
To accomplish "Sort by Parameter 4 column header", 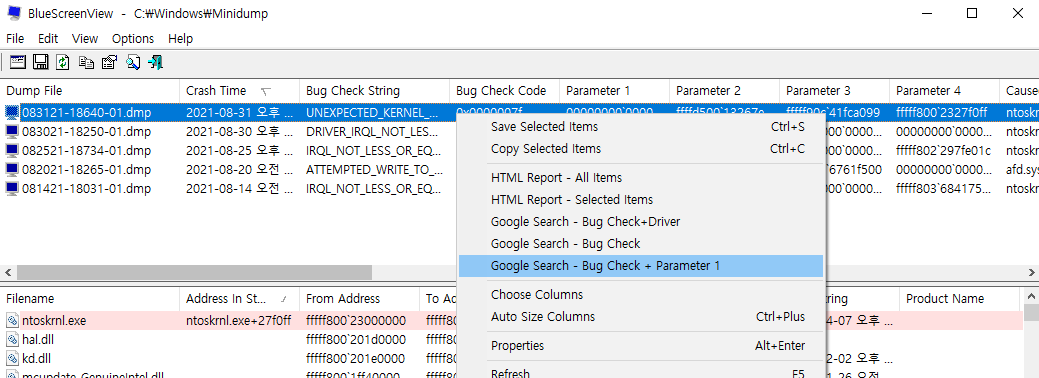I will [x=944, y=91].
